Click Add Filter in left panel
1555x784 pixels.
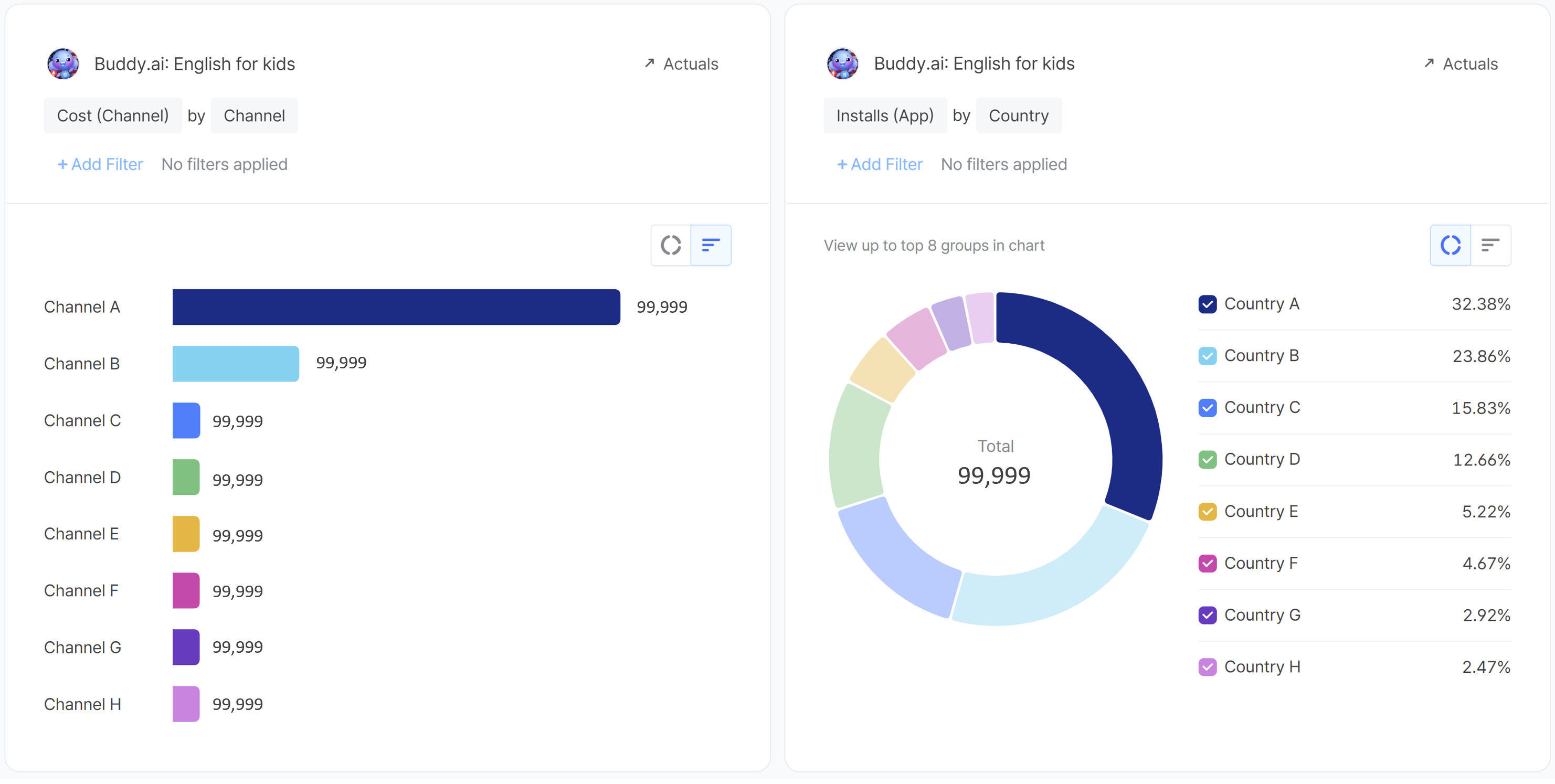tap(100, 164)
